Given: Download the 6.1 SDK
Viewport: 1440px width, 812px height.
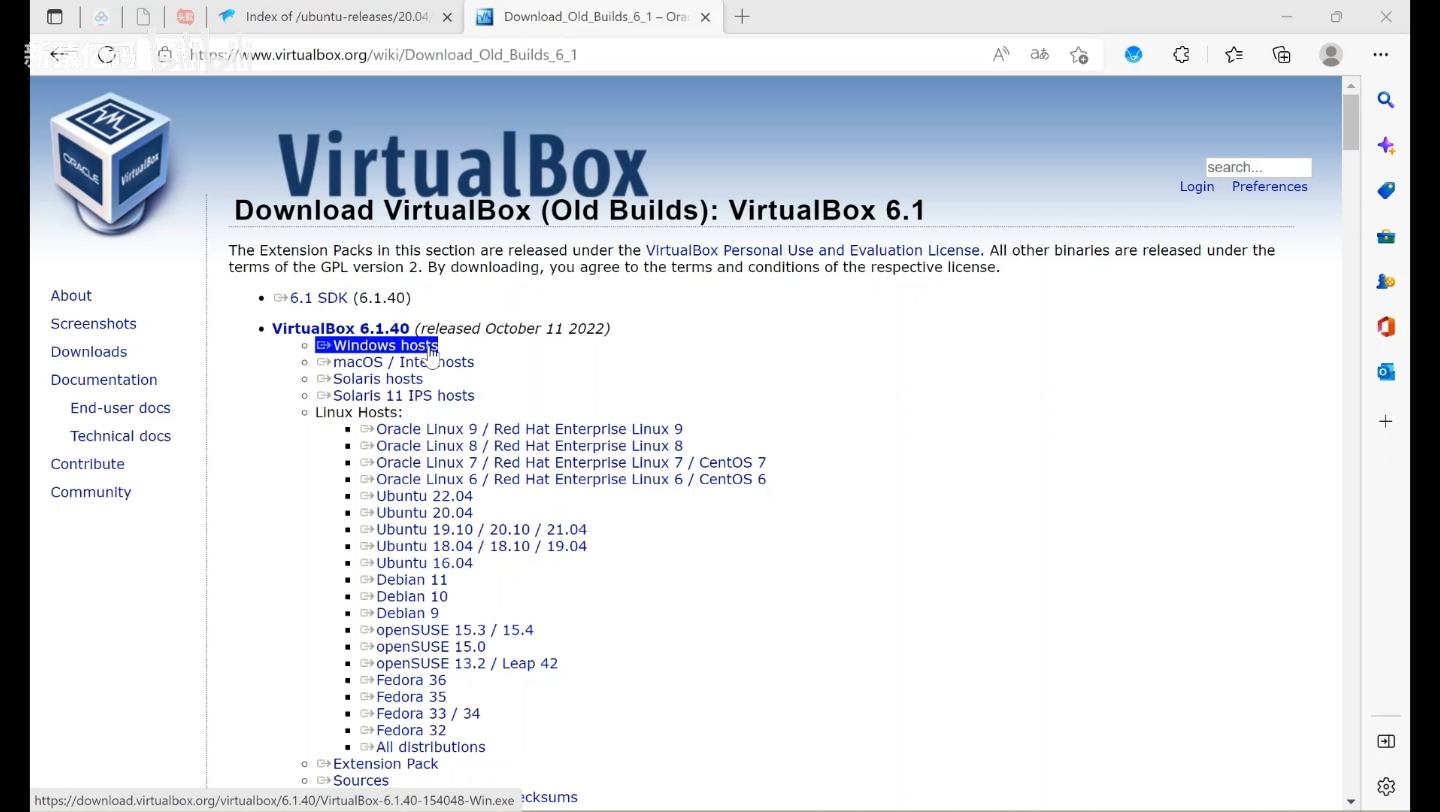Looking at the screenshot, I should (310, 298).
